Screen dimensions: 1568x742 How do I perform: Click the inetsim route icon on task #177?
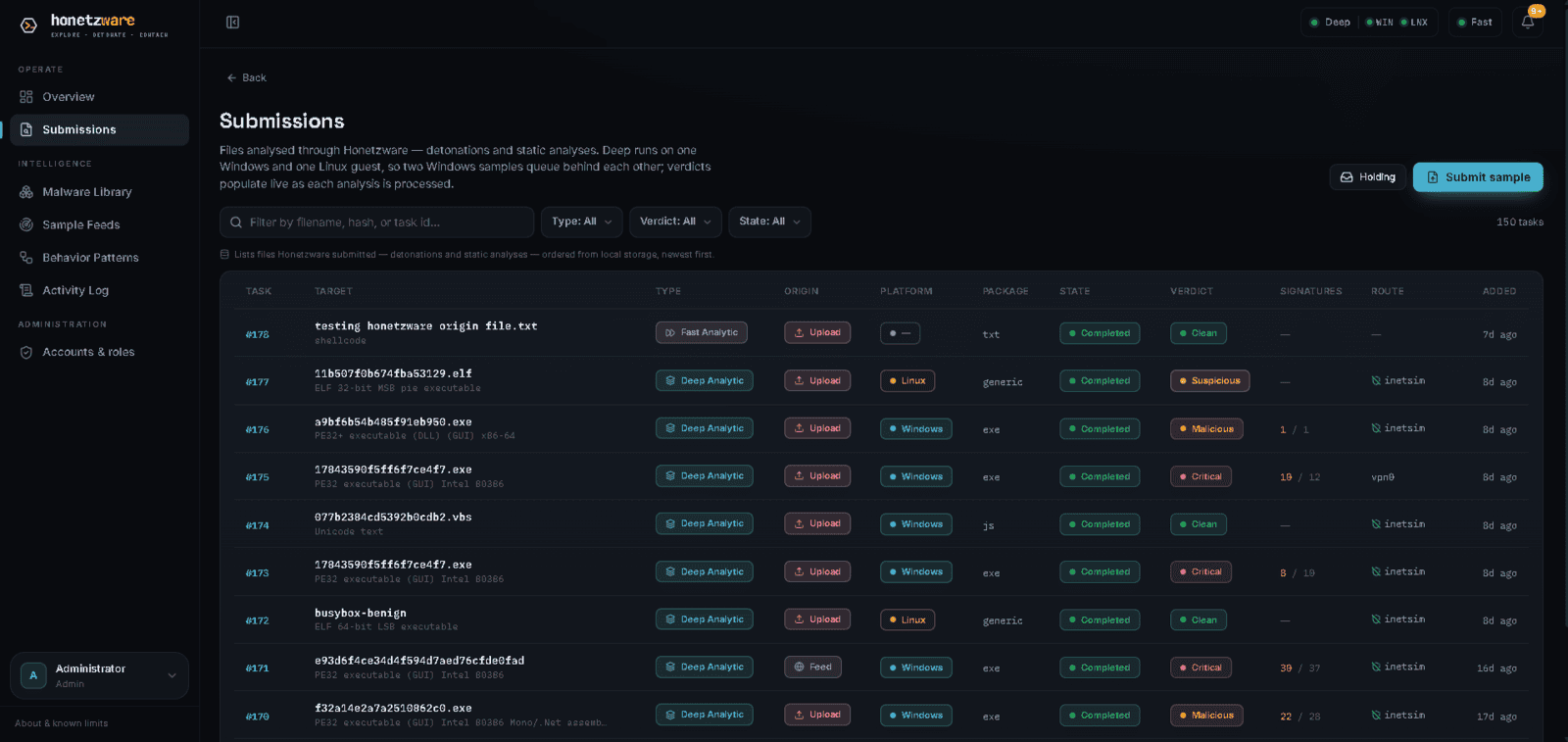click(1376, 381)
